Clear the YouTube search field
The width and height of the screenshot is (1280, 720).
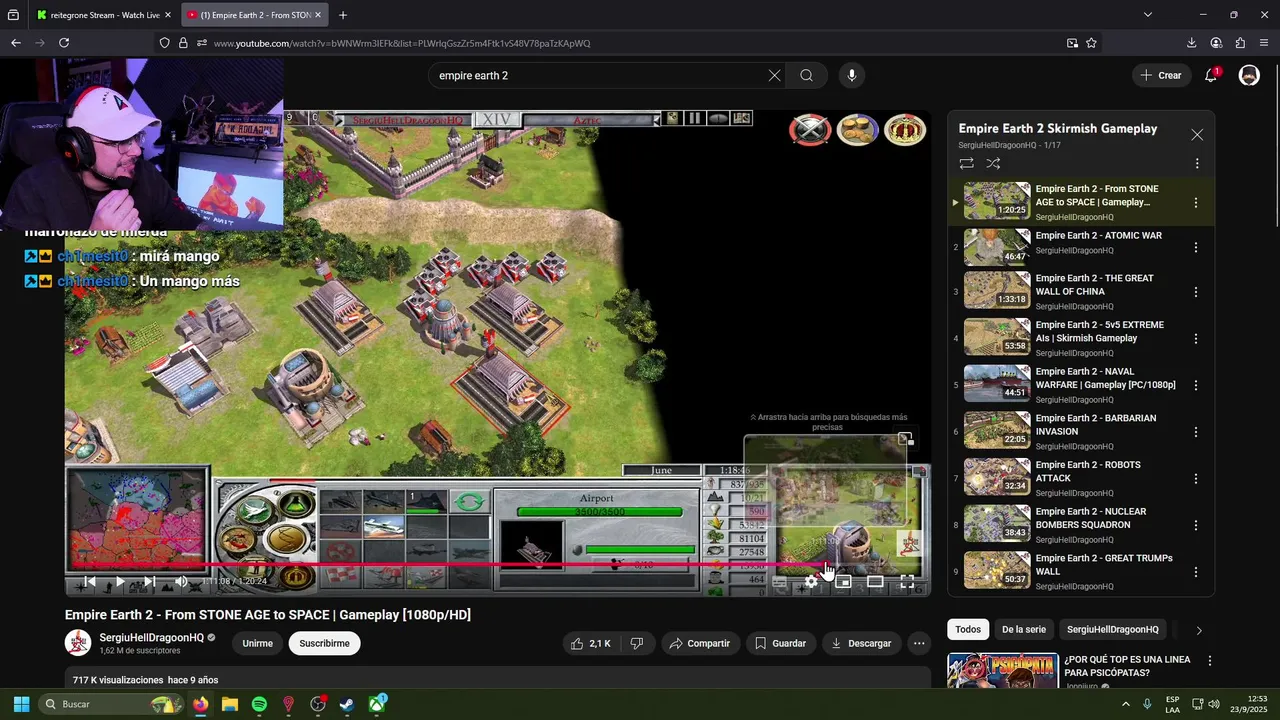[x=774, y=75]
